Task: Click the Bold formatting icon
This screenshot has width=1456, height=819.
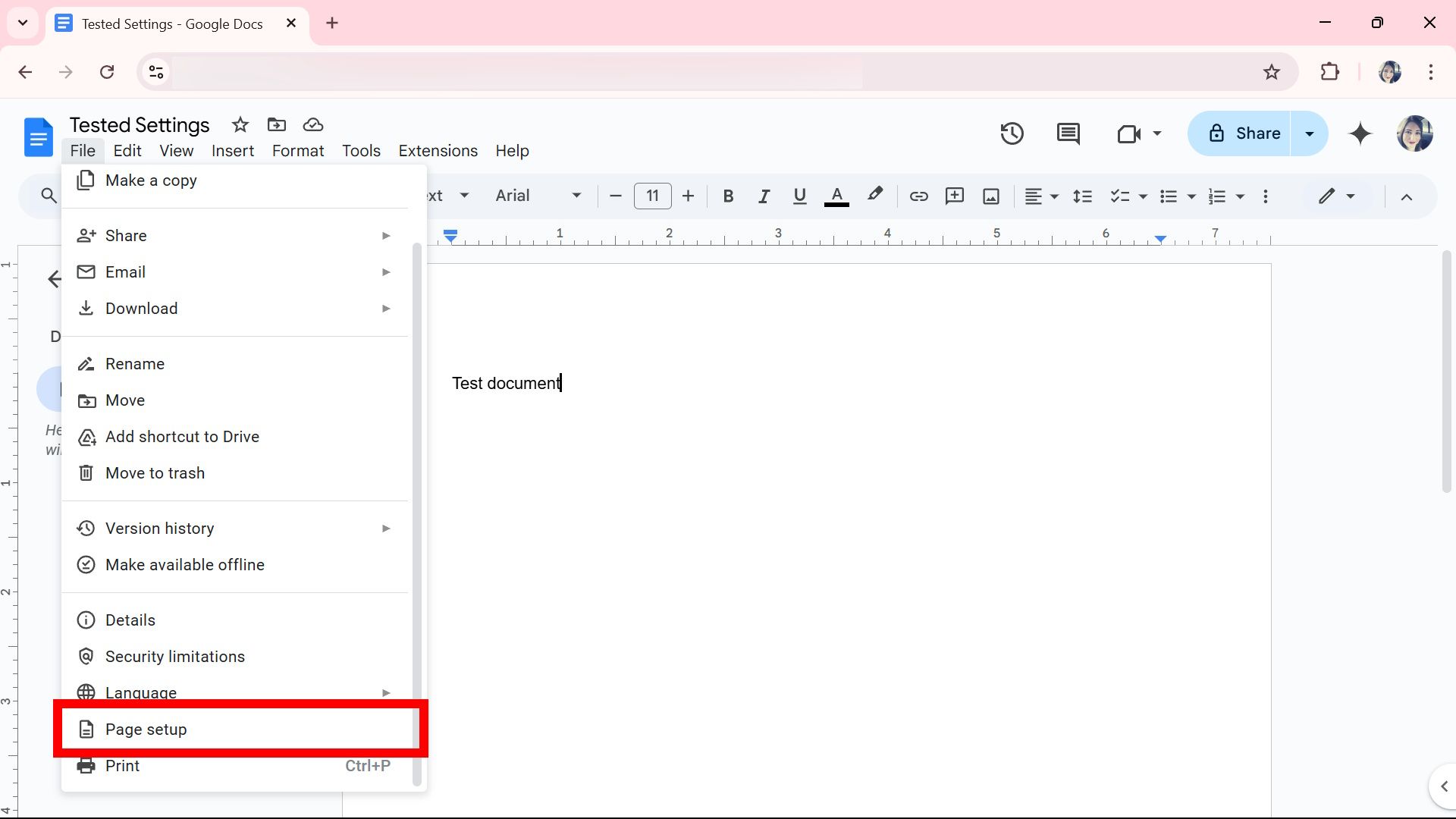Action: (728, 196)
